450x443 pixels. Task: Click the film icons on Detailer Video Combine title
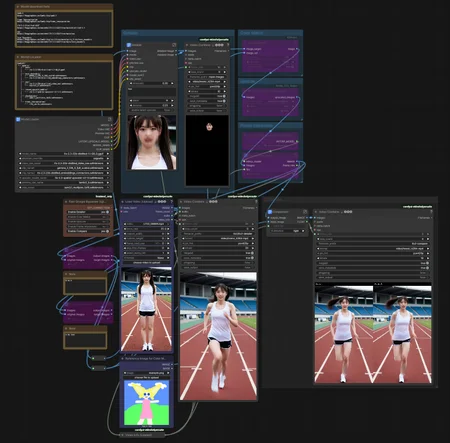click(x=219, y=45)
